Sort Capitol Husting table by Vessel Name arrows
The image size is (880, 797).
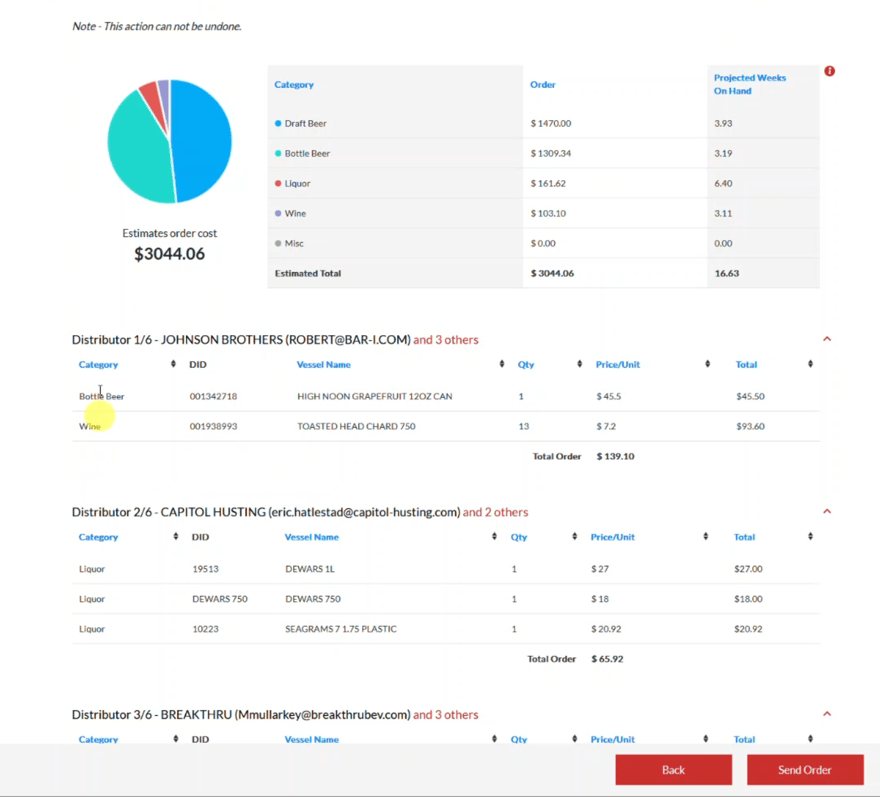click(x=494, y=537)
